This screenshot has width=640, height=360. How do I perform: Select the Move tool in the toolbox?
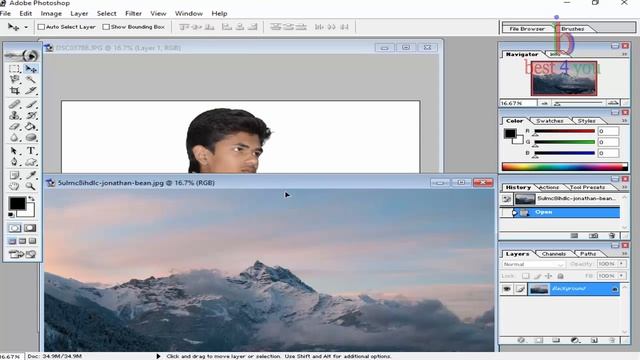click(x=31, y=69)
